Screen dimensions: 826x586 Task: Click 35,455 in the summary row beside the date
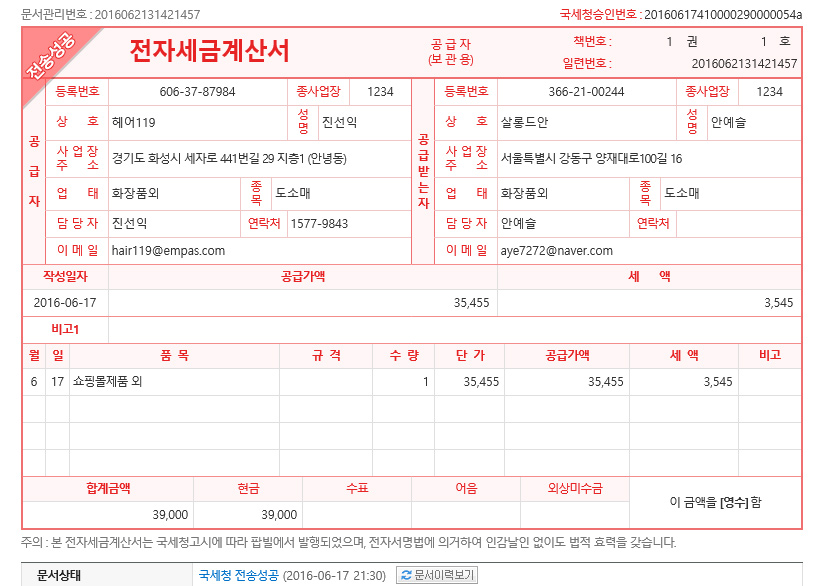471,303
